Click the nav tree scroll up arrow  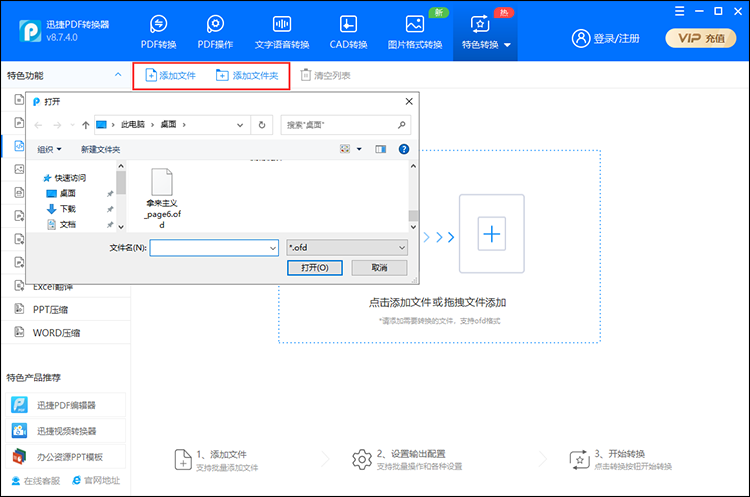pos(121,166)
